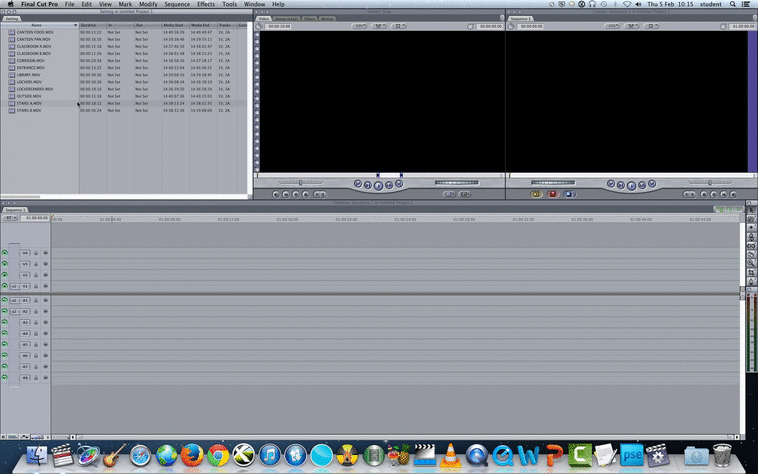Screen dimensions: 758x474
Task: Open Canvas view mode dropdown
Action: (x=652, y=26)
